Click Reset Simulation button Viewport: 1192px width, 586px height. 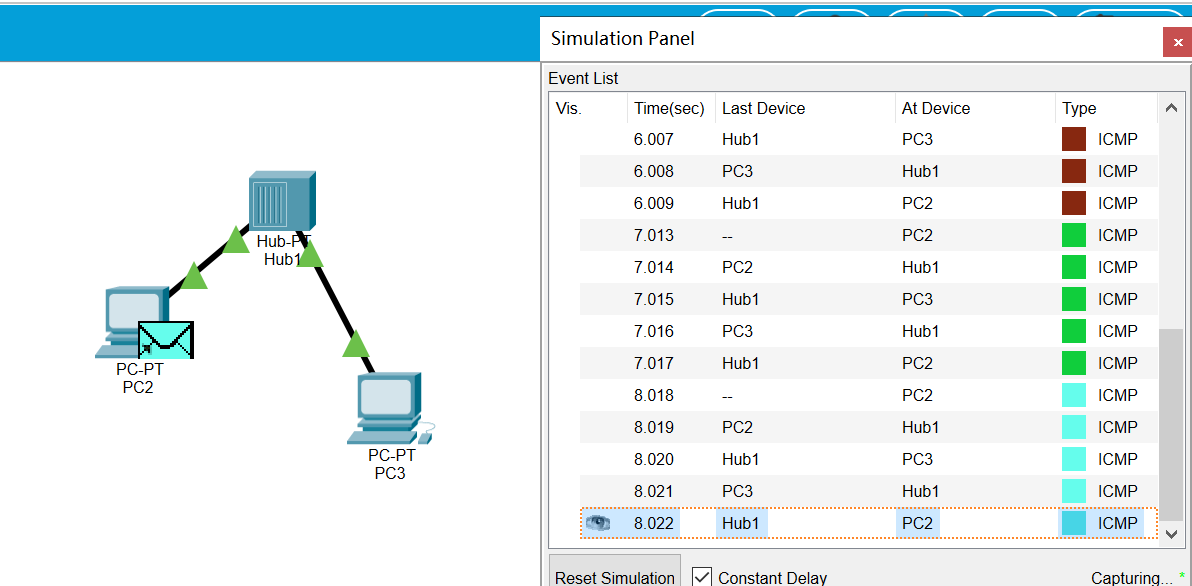tap(614, 575)
